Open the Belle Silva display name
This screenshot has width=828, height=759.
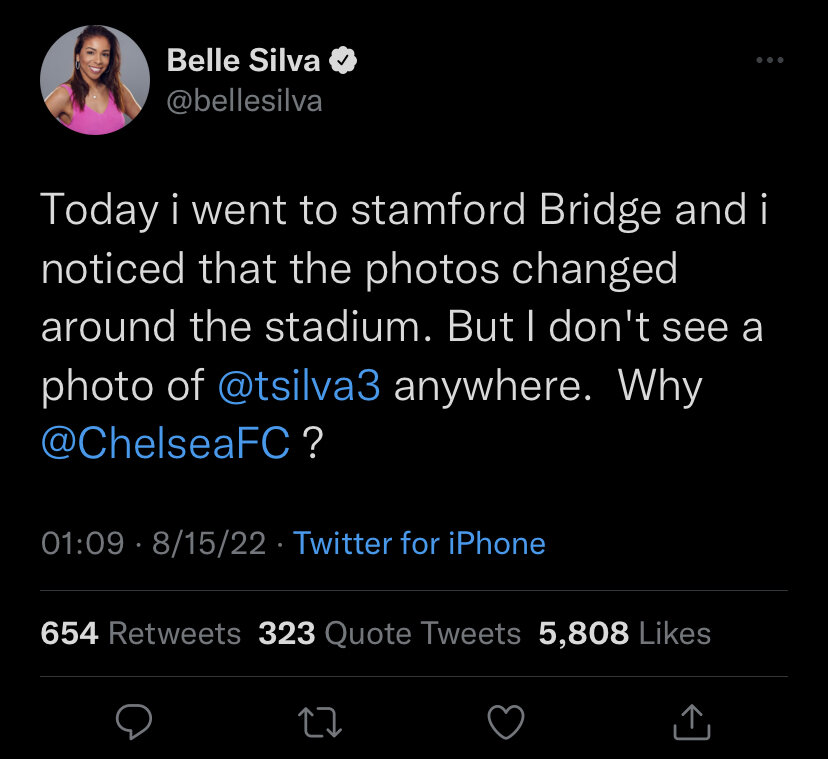tap(243, 61)
